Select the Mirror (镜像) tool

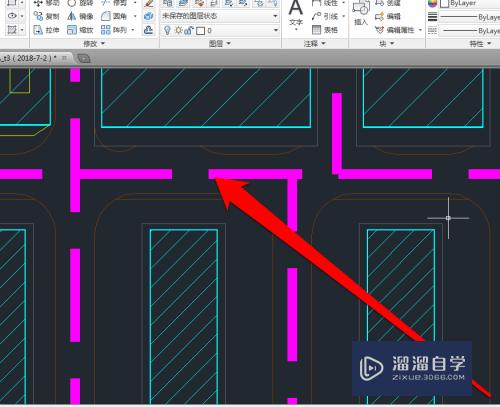[80, 16]
